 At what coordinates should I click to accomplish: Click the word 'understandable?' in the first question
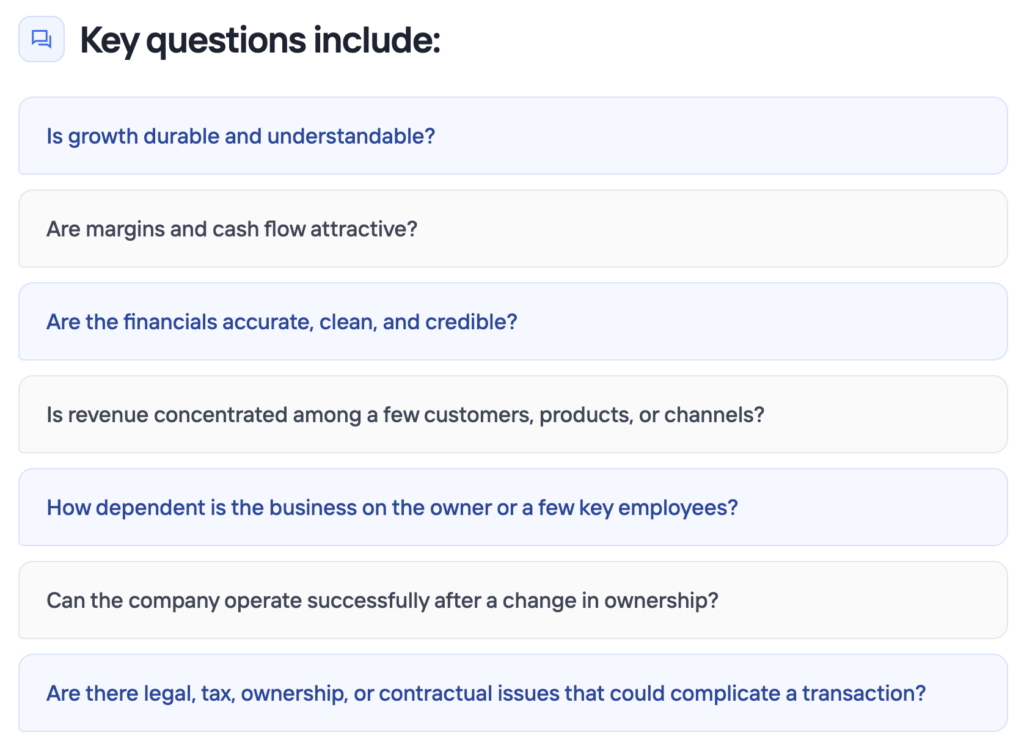click(x=351, y=136)
